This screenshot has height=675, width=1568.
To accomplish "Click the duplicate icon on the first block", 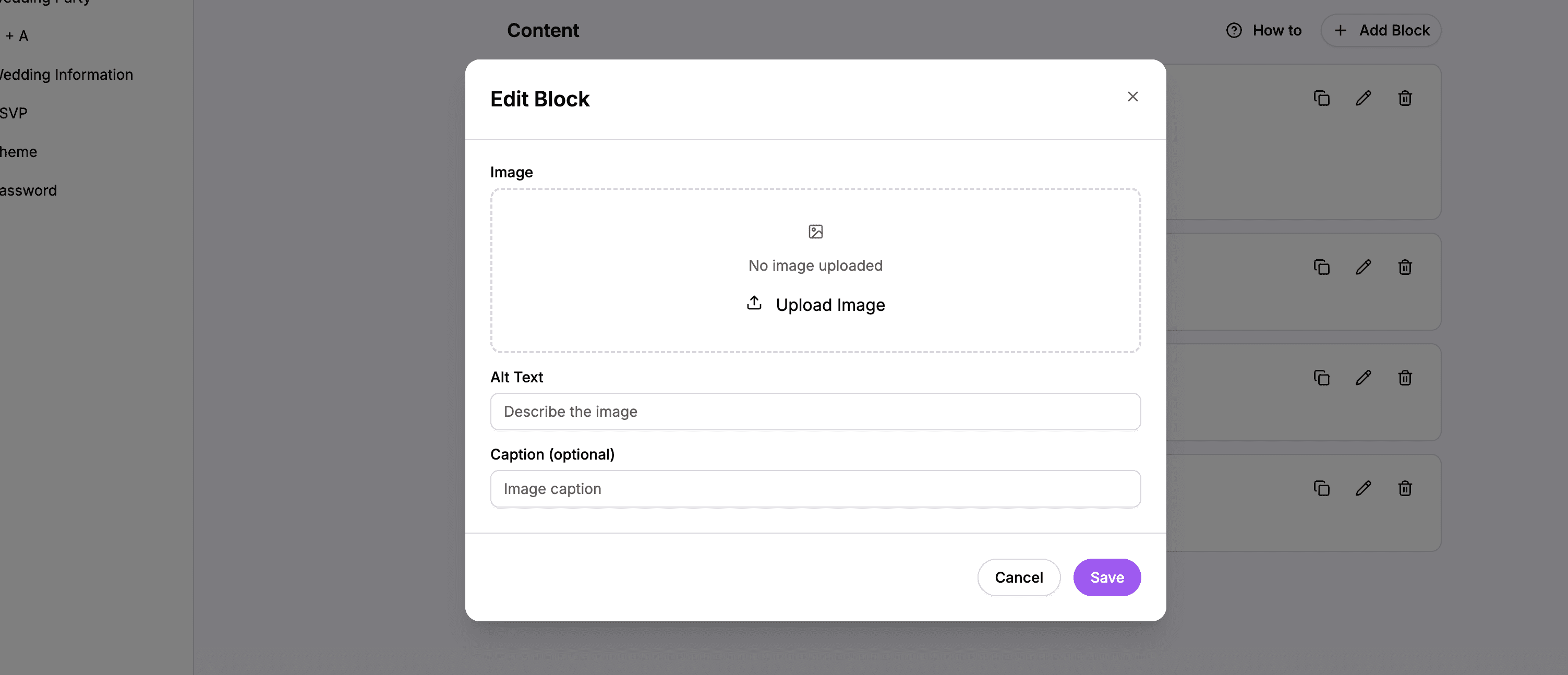I will 1321,98.
